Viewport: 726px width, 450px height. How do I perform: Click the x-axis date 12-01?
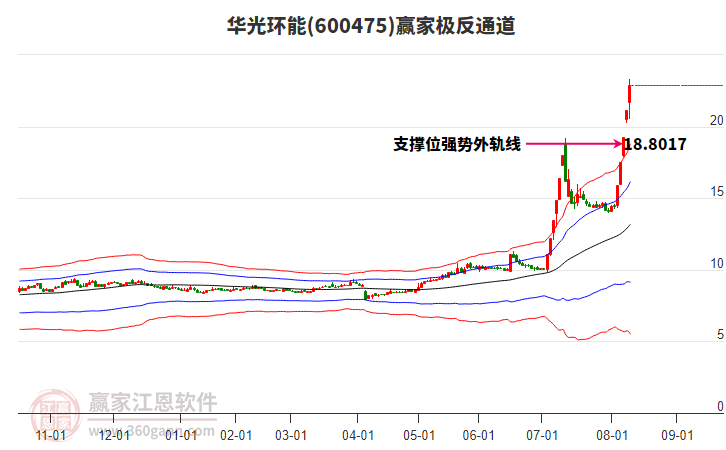coord(114,435)
